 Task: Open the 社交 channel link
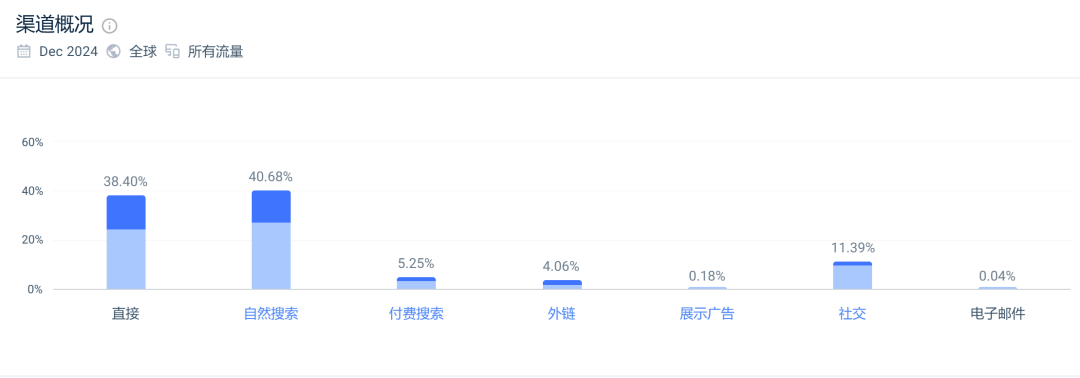[852, 314]
